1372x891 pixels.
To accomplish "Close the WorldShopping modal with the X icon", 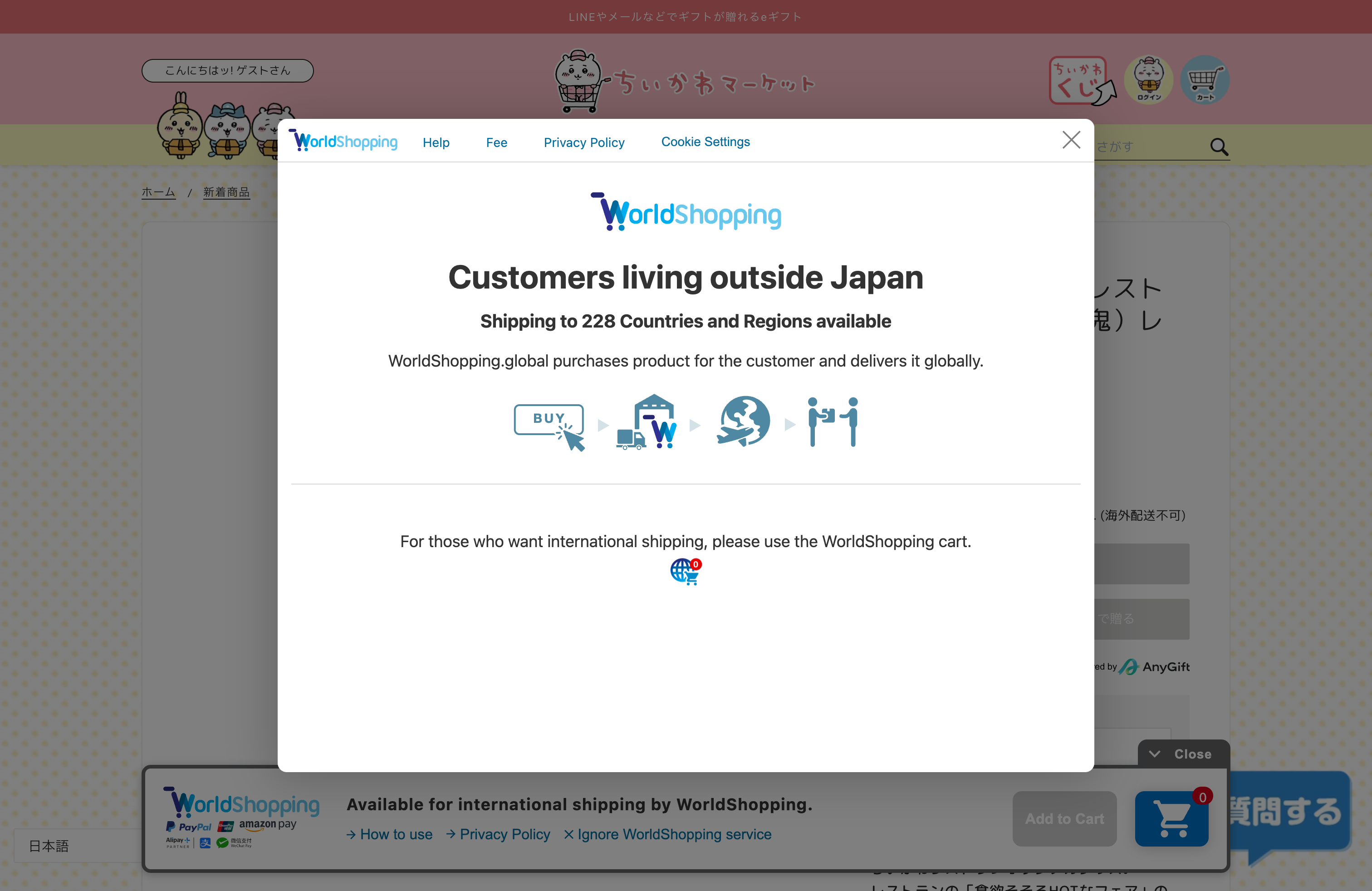I will click(x=1070, y=140).
